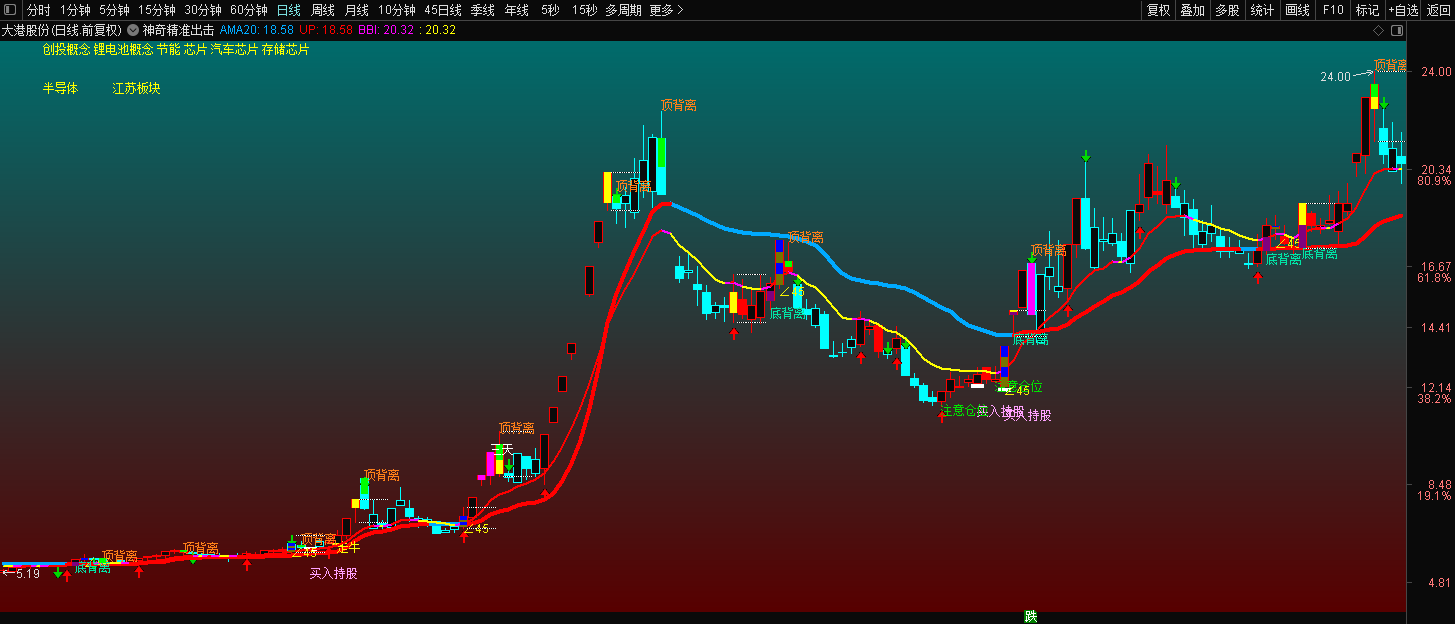This screenshot has height=624, width=1455.
Task: Click the 5.19 low price label
Action: pyautogui.click(x=28, y=573)
